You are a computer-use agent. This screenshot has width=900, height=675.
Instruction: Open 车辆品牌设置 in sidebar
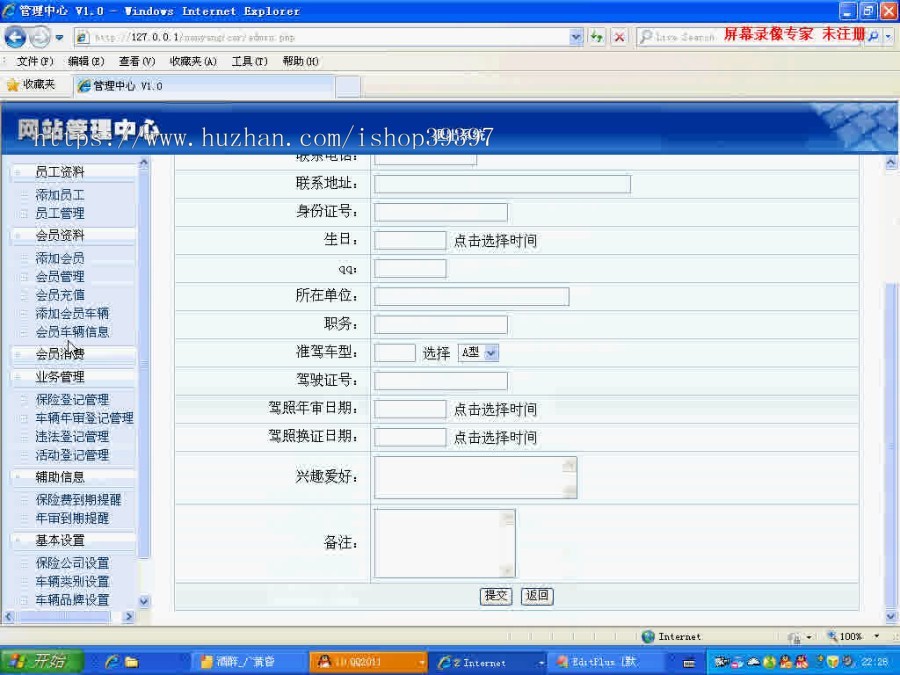click(x=72, y=600)
